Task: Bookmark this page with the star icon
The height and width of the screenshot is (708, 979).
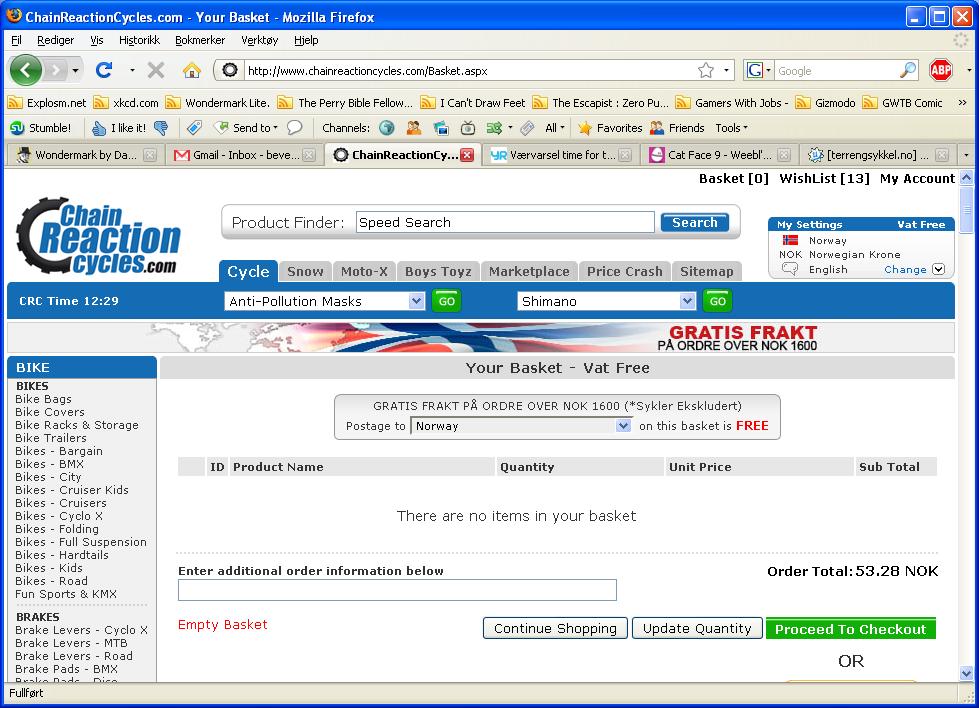Action: [x=706, y=70]
